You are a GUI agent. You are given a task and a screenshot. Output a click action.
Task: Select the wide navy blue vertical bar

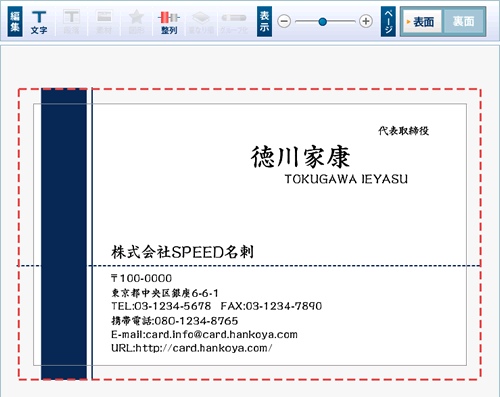pos(64,234)
